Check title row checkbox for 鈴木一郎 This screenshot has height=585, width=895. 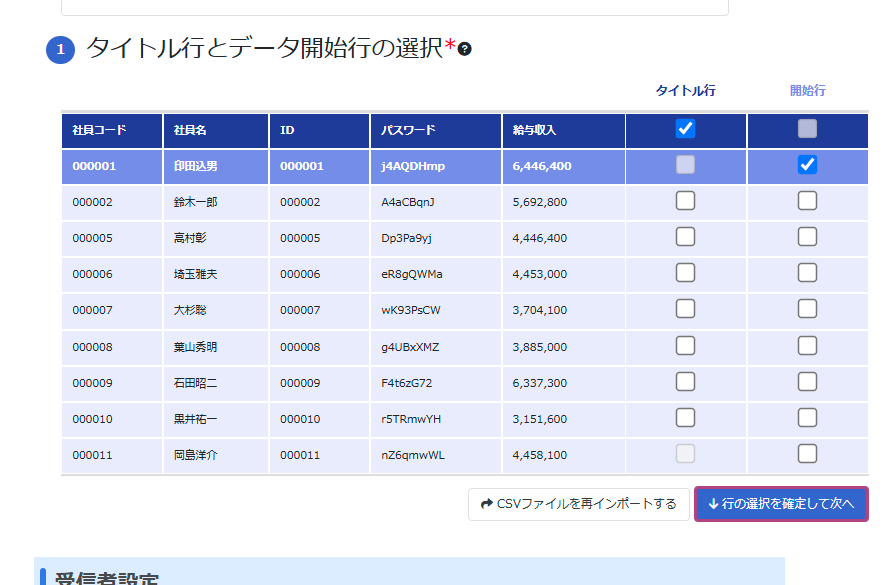[685, 201]
